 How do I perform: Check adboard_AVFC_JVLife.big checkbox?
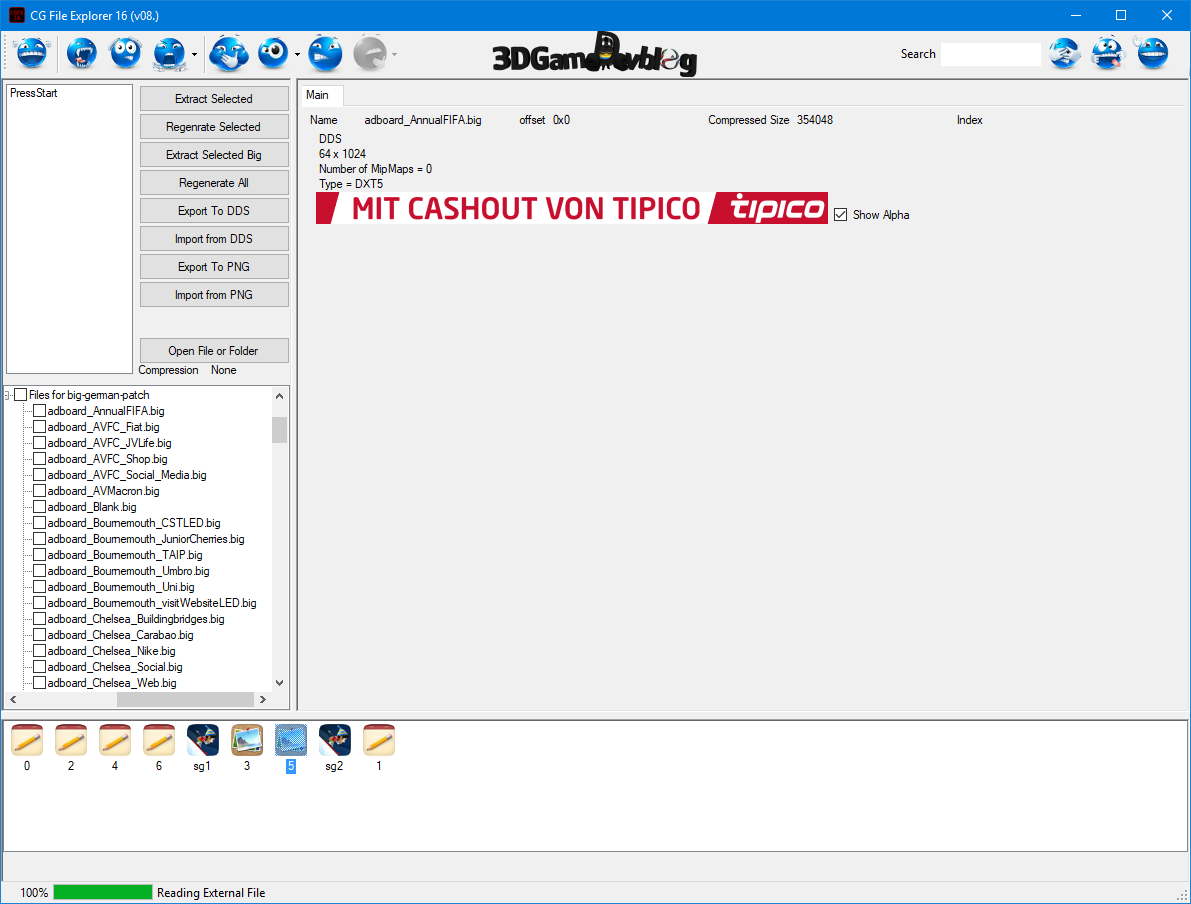[x=39, y=443]
